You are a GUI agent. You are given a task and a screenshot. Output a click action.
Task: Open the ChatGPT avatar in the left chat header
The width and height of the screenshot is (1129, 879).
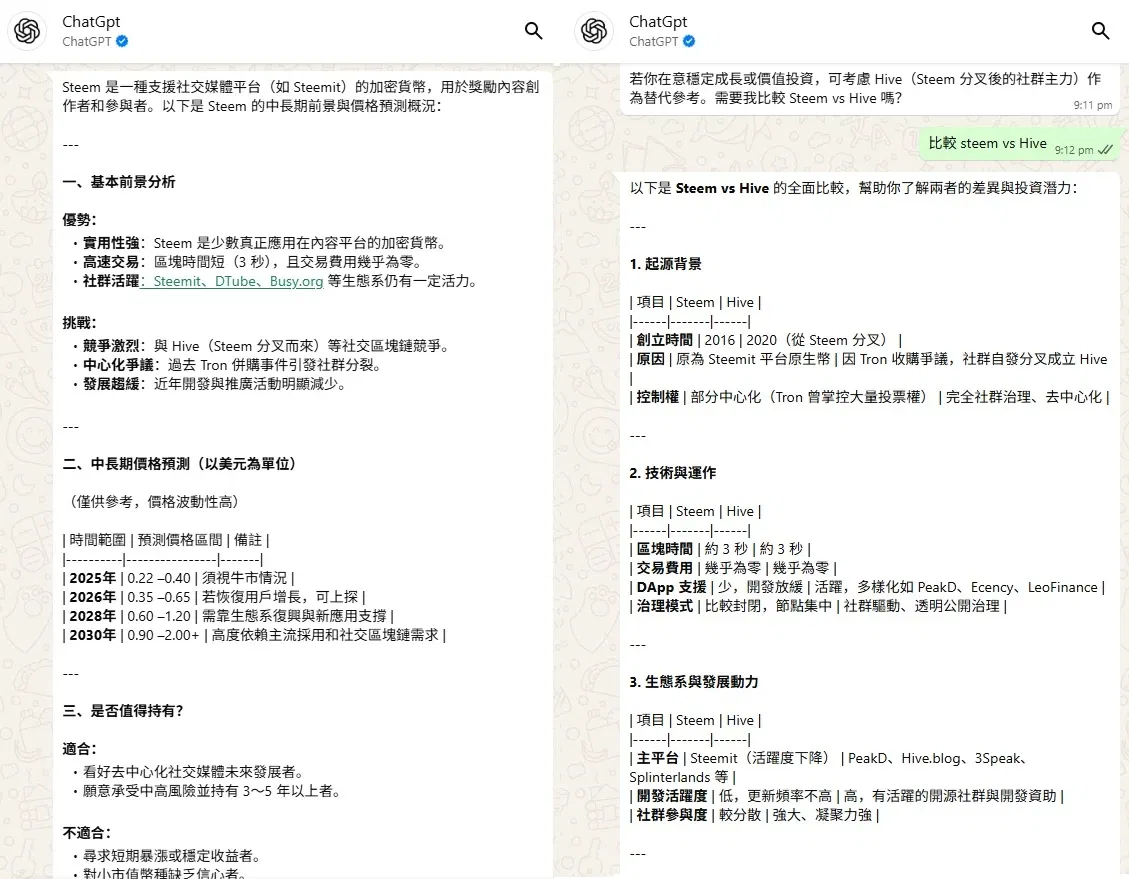pyautogui.click(x=27, y=31)
